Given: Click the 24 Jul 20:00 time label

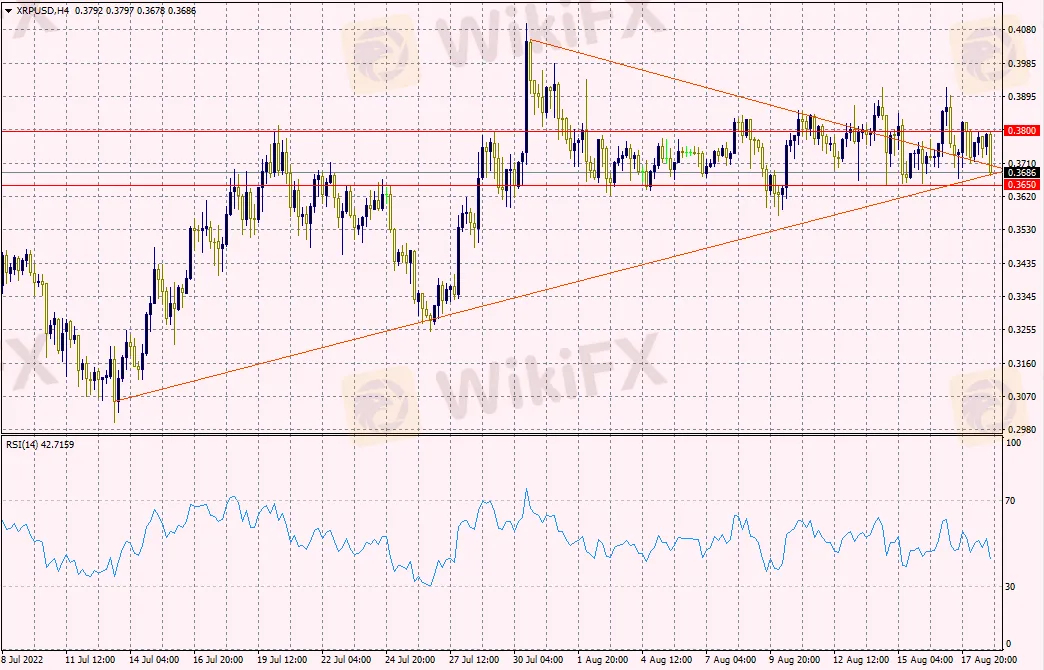Looking at the screenshot, I should coord(409,659).
